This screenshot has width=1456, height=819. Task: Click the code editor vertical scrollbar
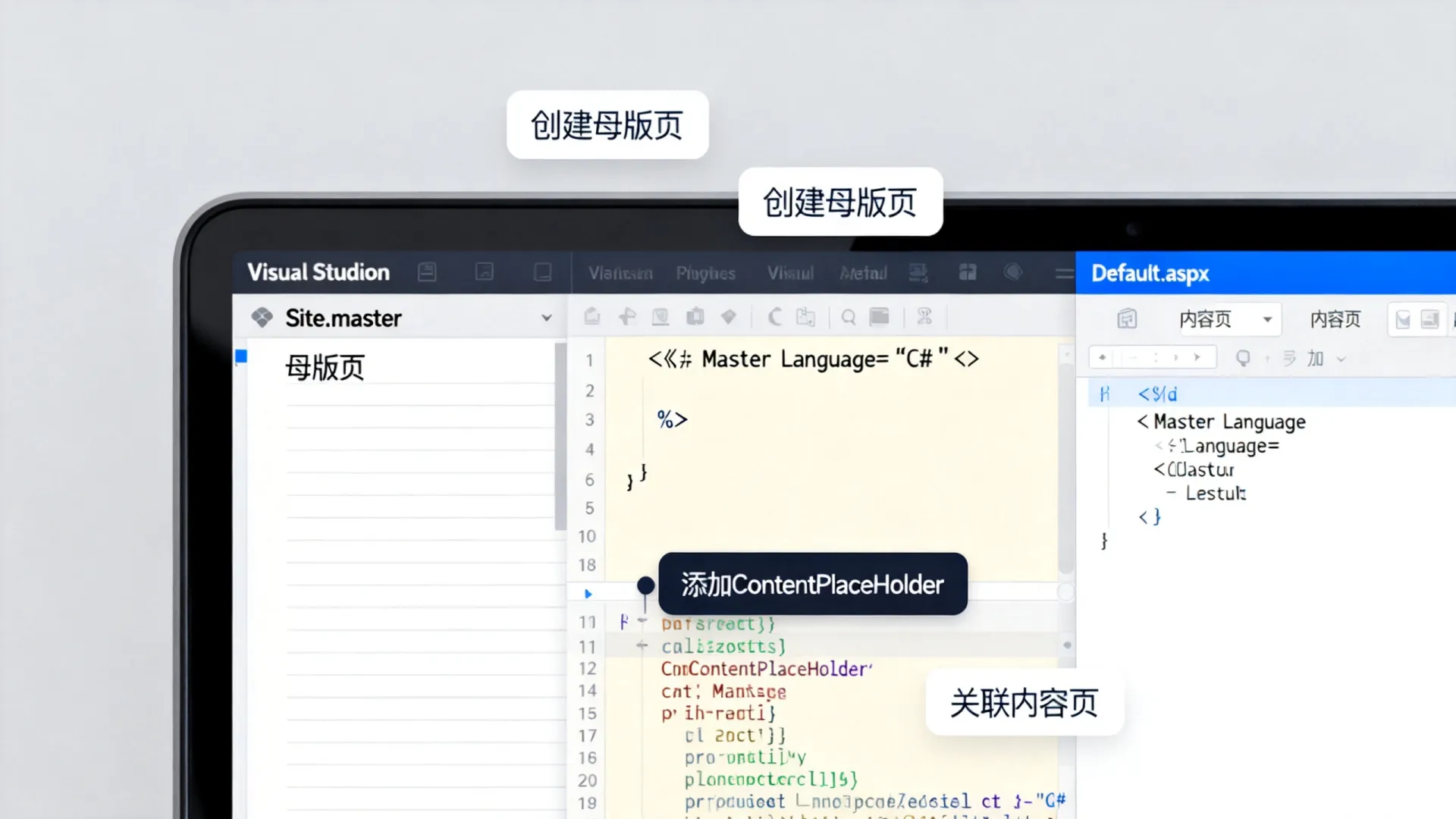point(1066,469)
